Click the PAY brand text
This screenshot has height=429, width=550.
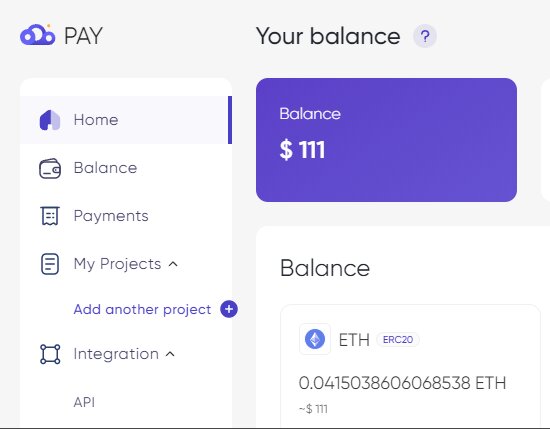83,36
